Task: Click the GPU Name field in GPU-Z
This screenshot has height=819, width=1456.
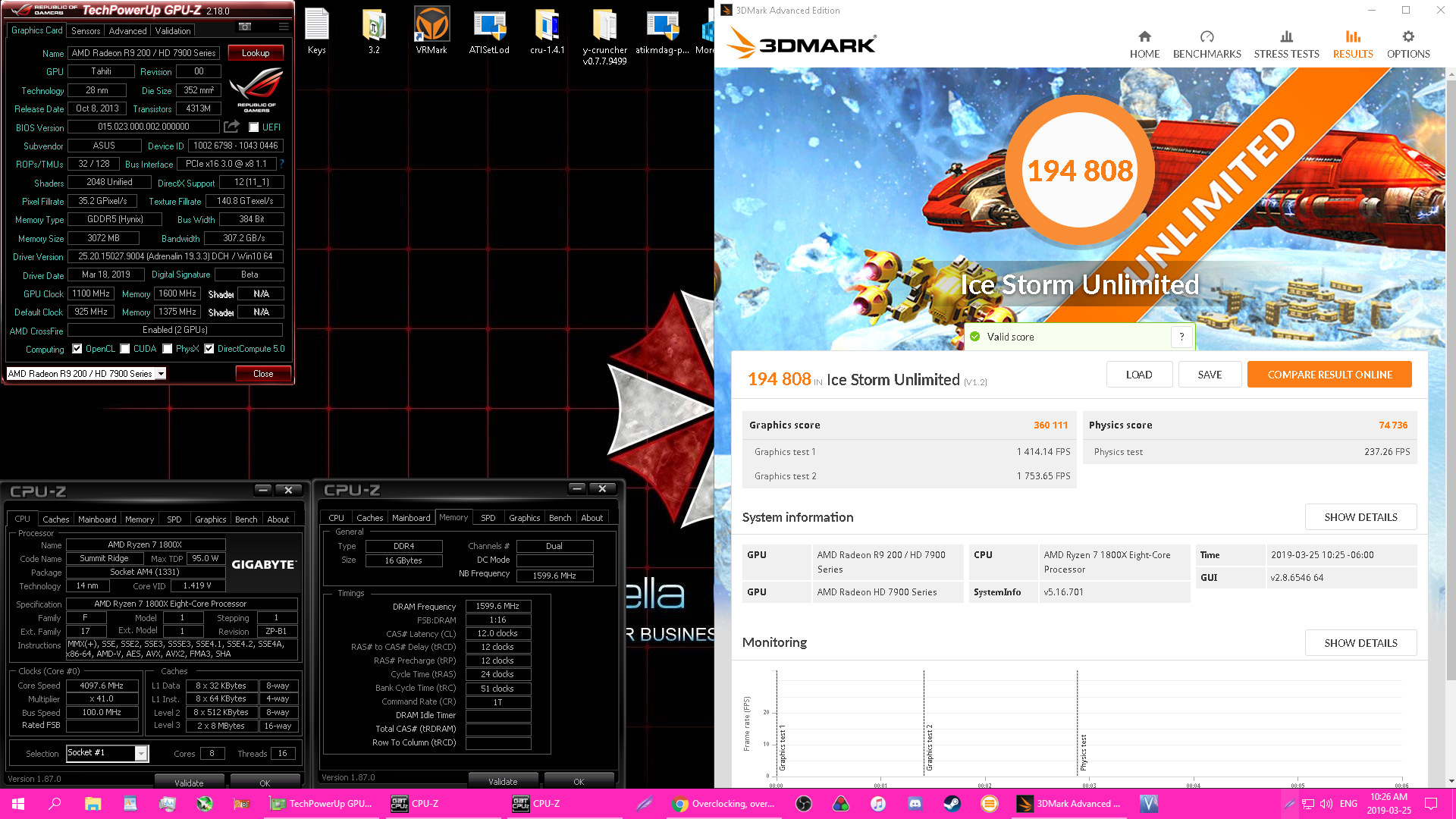Action: pyautogui.click(x=144, y=53)
